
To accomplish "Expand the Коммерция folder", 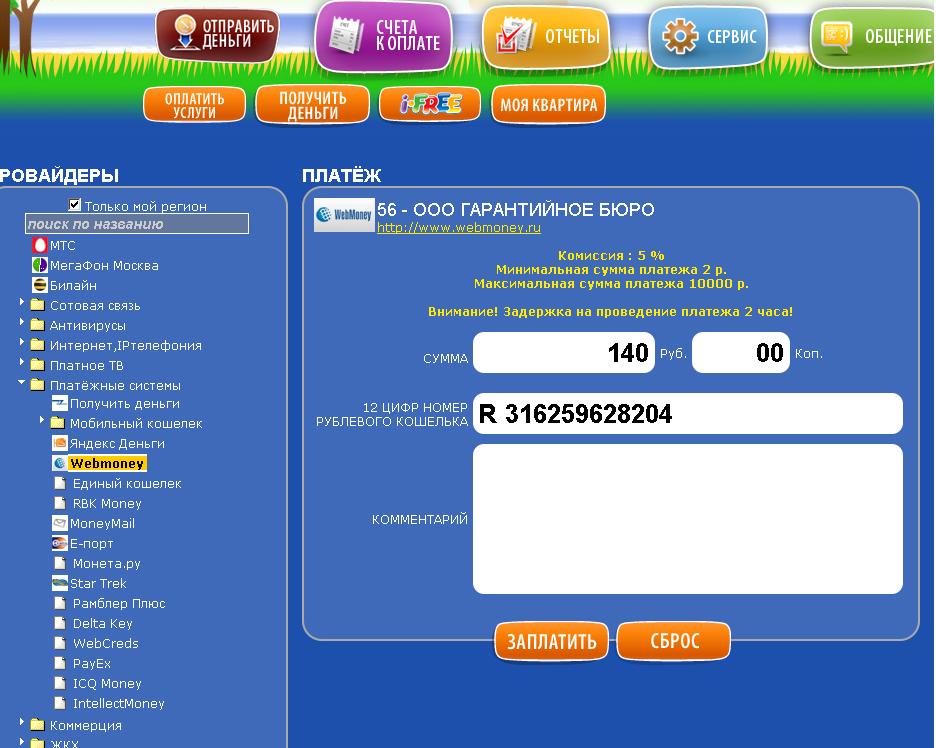I will [x=21, y=722].
